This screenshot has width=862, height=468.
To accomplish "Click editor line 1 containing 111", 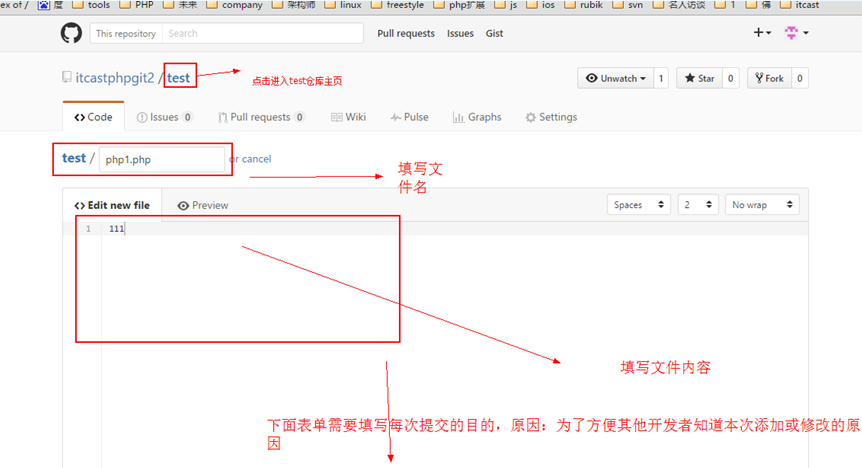I will click(455, 229).
